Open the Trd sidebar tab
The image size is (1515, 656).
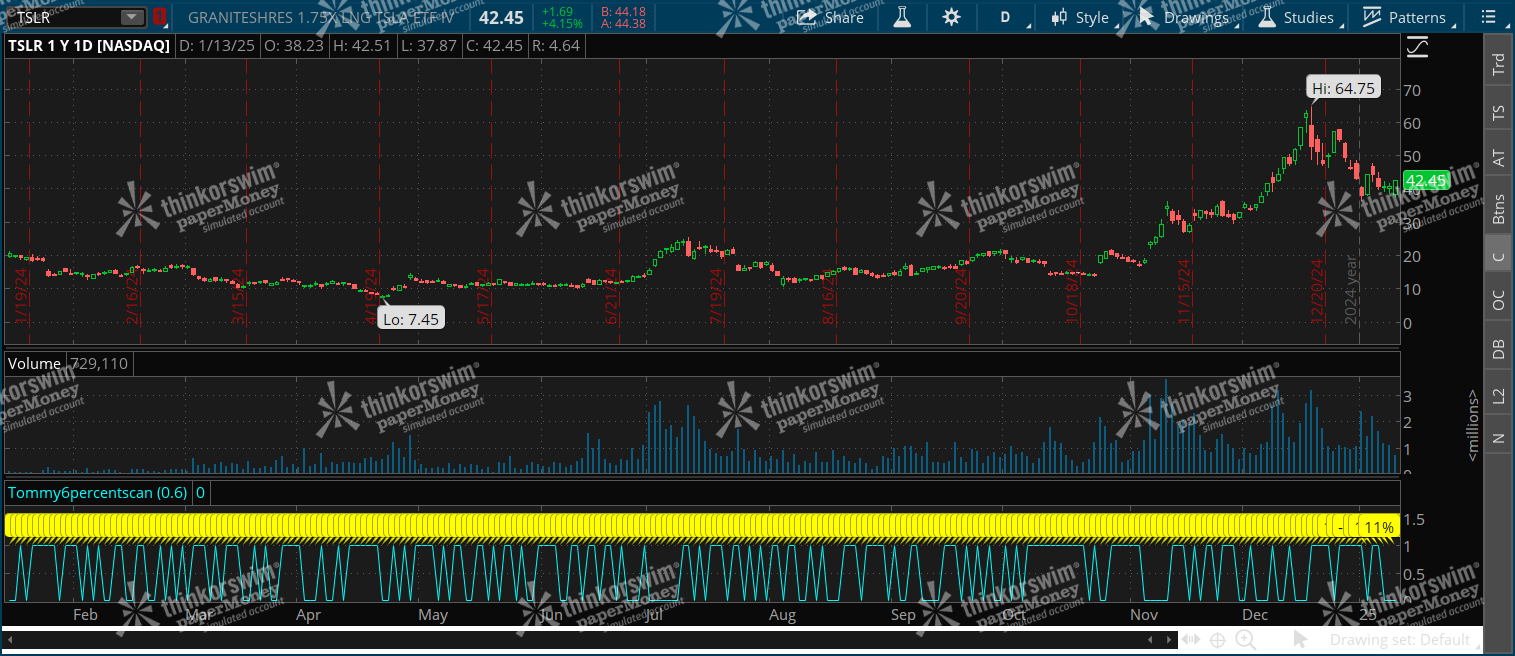[1498, 65]
